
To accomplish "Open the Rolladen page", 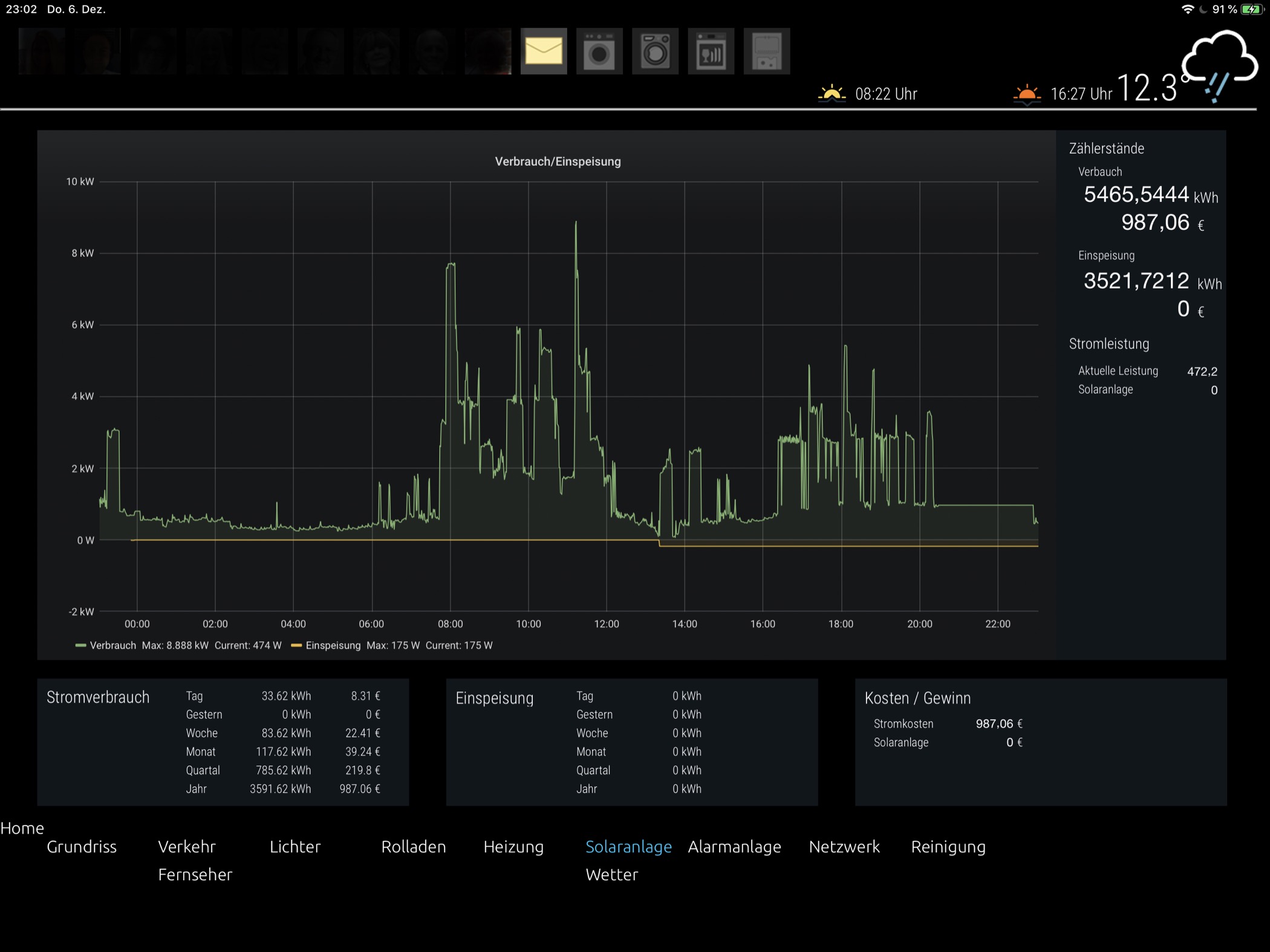I will tap(414, 847).
